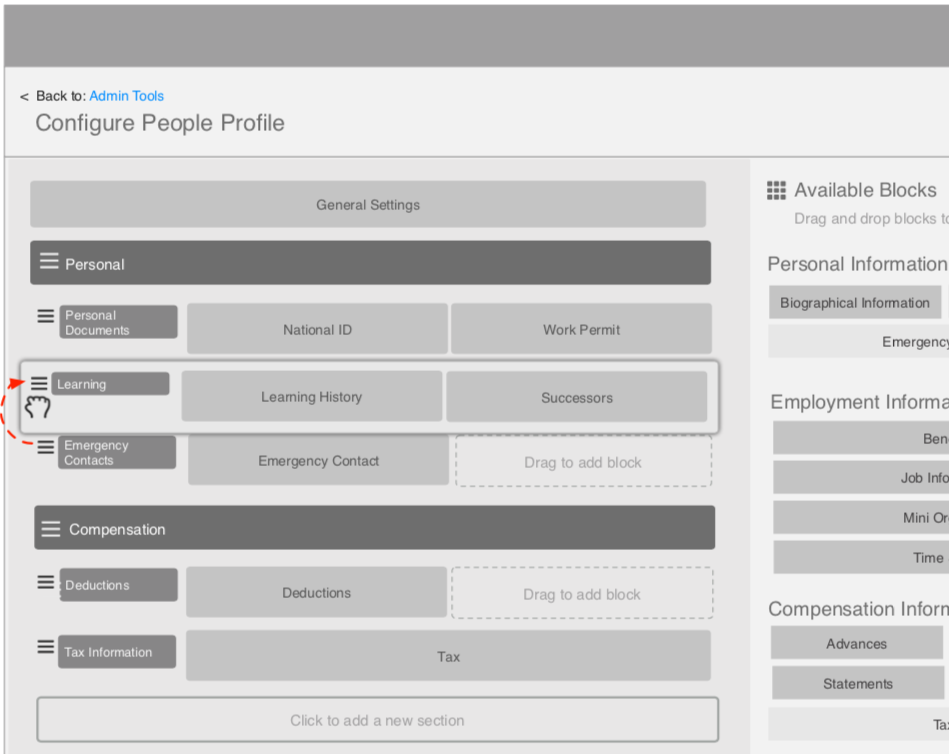Select Biographical Information under Available Blocks

tap(855, 301)
